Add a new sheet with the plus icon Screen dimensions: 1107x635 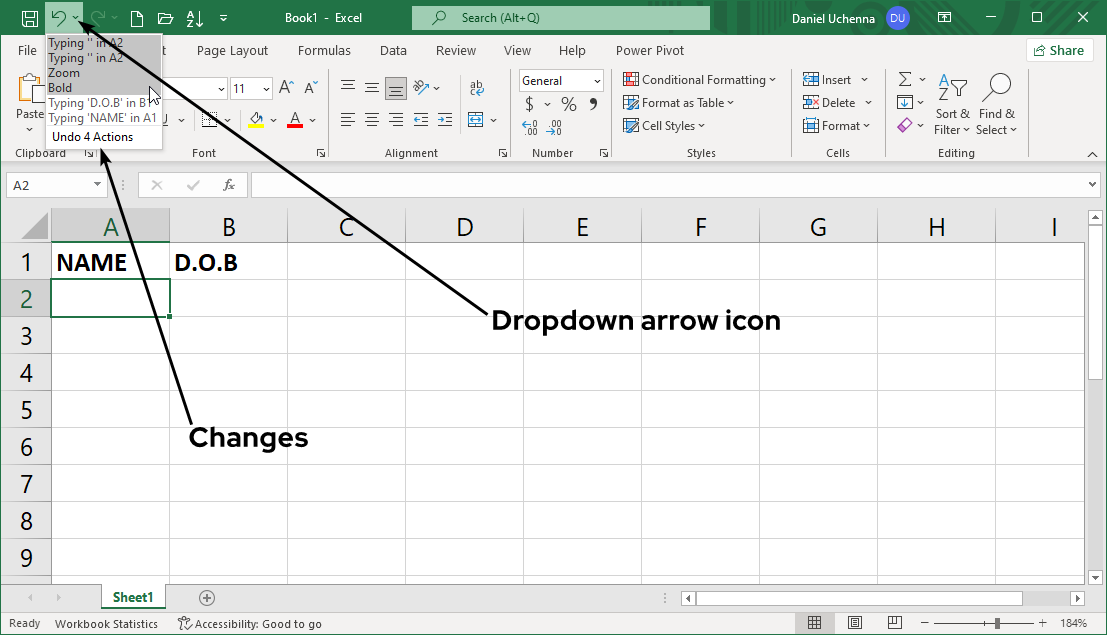click(x=207, y=598)
